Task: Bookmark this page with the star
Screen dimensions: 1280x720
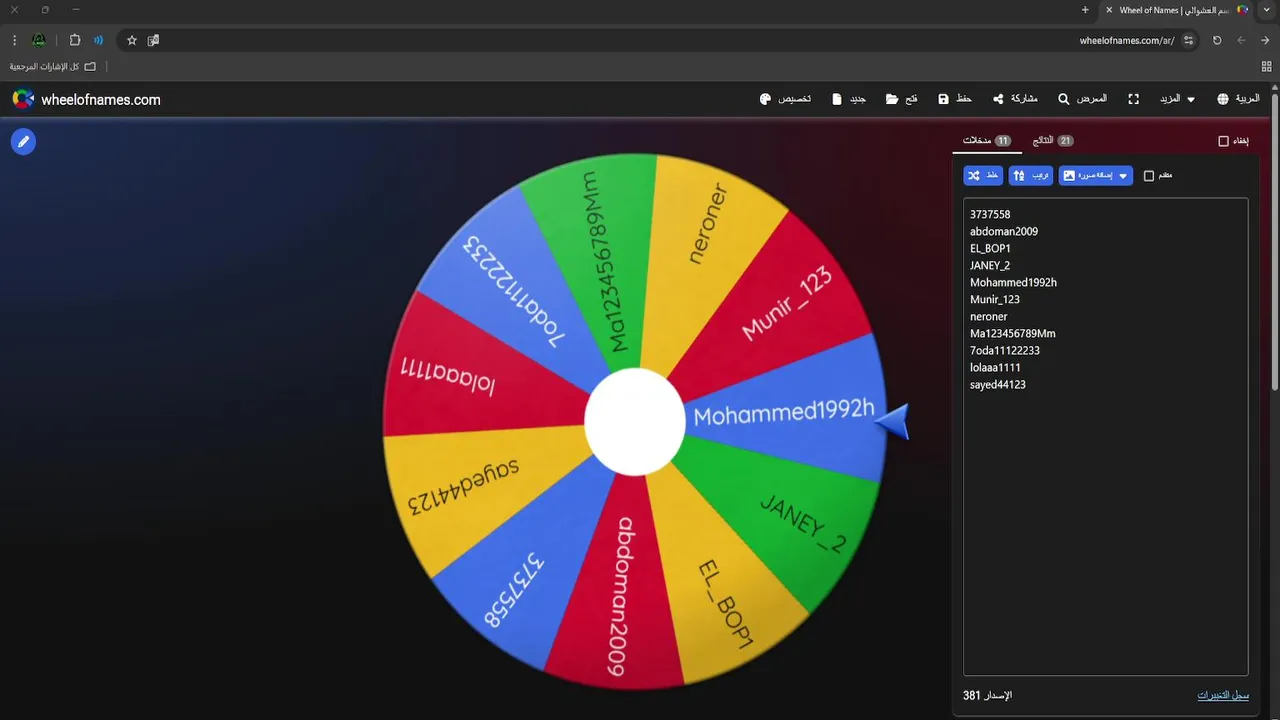Action: click(131, 40)
